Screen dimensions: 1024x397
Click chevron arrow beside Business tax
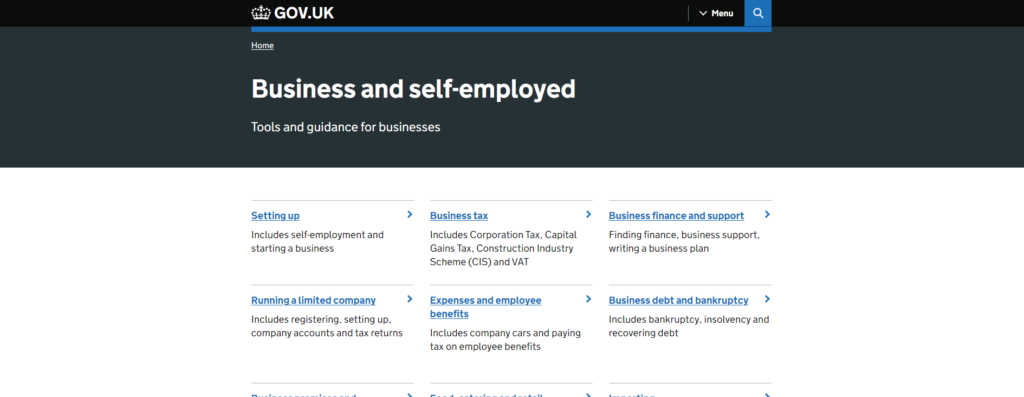[588, 214]
